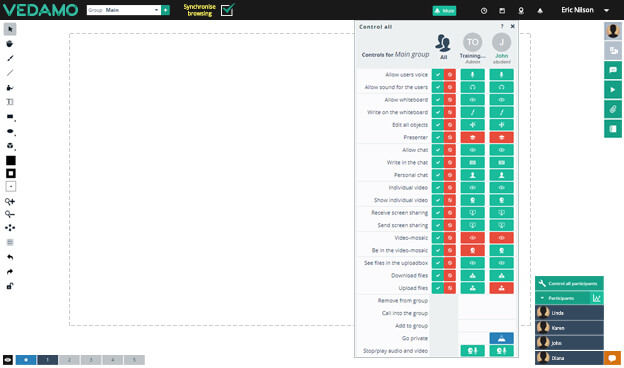This screenshot has height=368, width=624.
Task: Toggle the Synchronise browsing checkbox
Action: [227, 10]
